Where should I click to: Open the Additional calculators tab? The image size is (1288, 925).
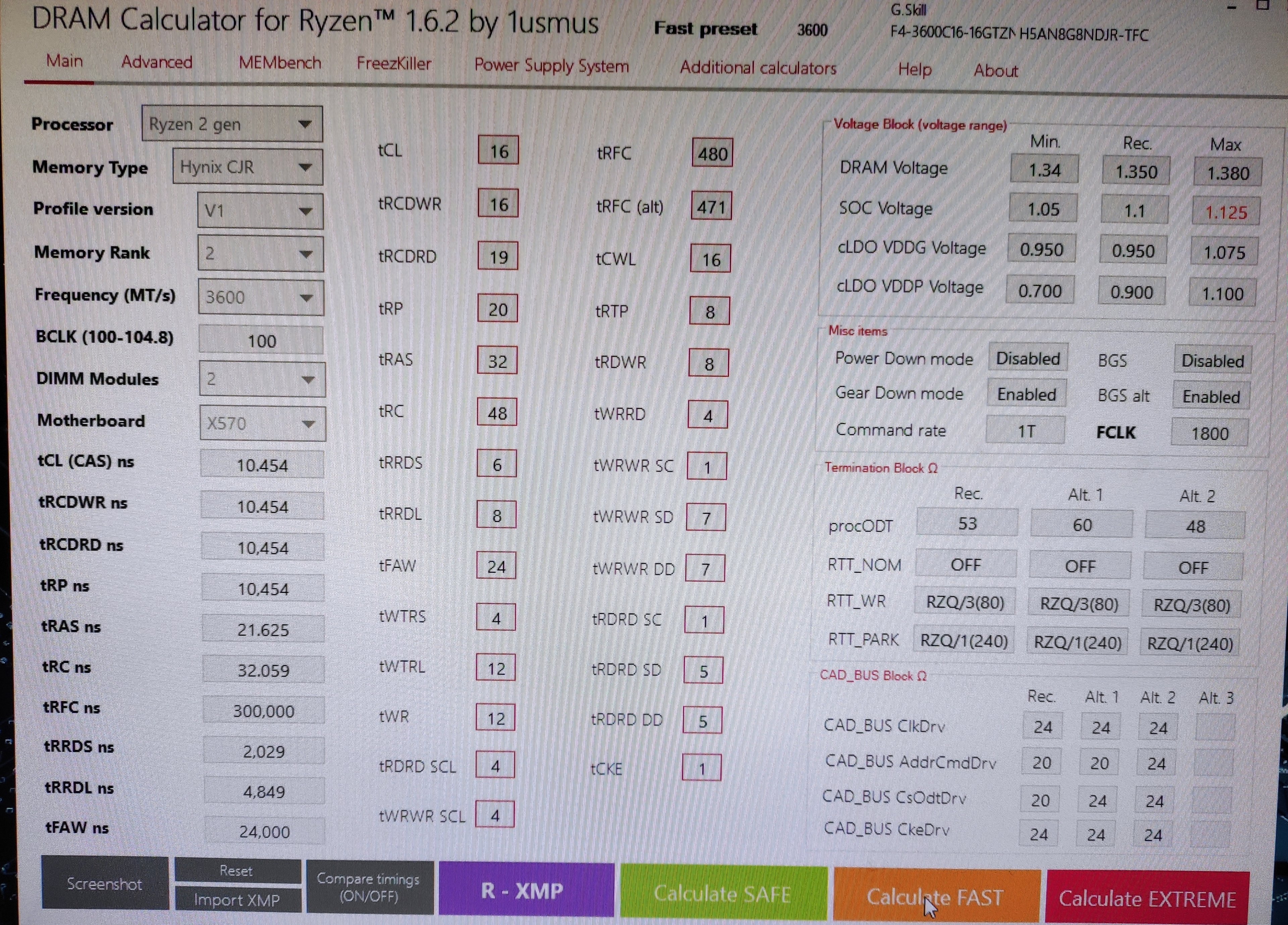(x=758, y=68)
